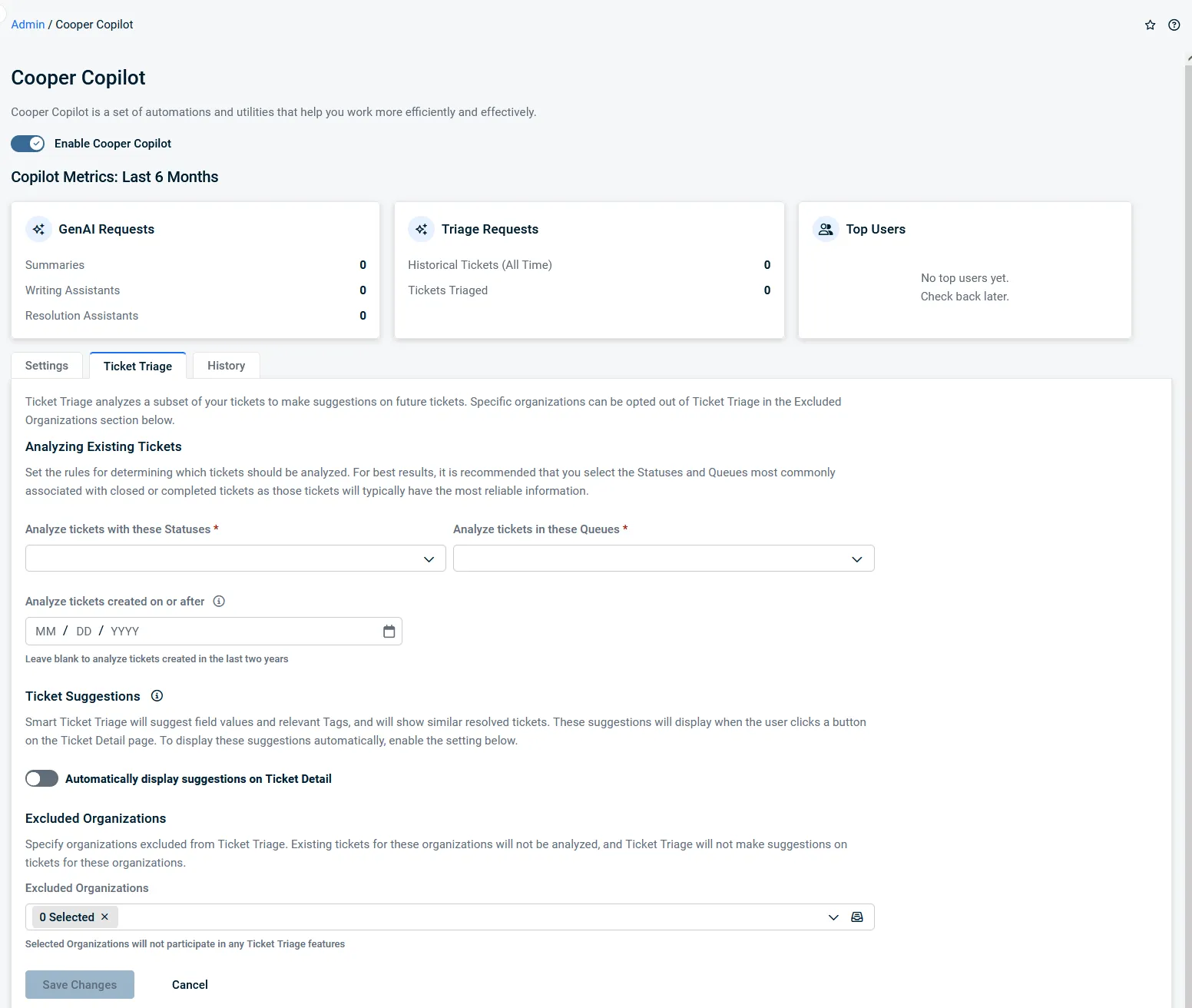1192x1008 pixels.
Task: Expand the Statuses dropdown
Action: pos(429,559)
